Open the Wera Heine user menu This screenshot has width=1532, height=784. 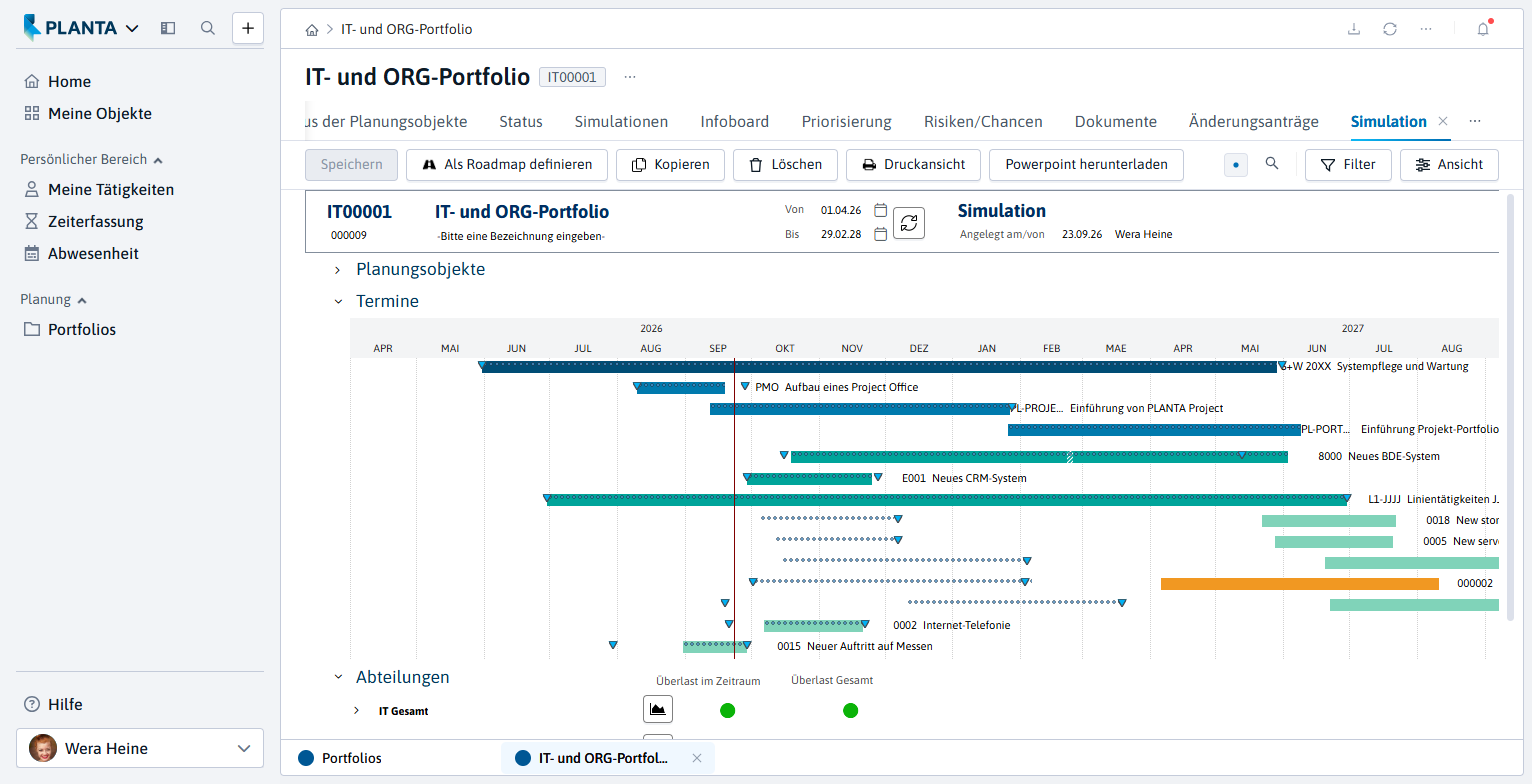(140, 748)
